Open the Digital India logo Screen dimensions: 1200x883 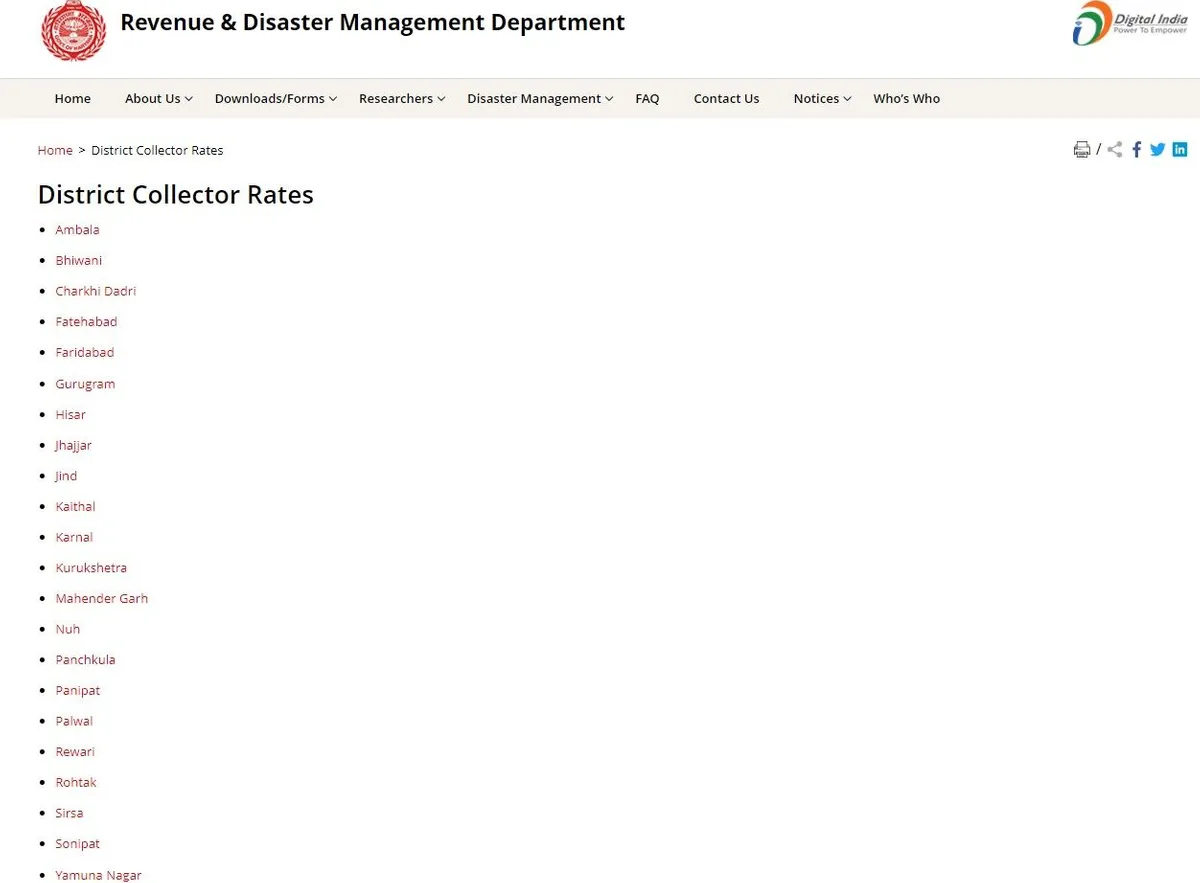tap(1130, 23)
